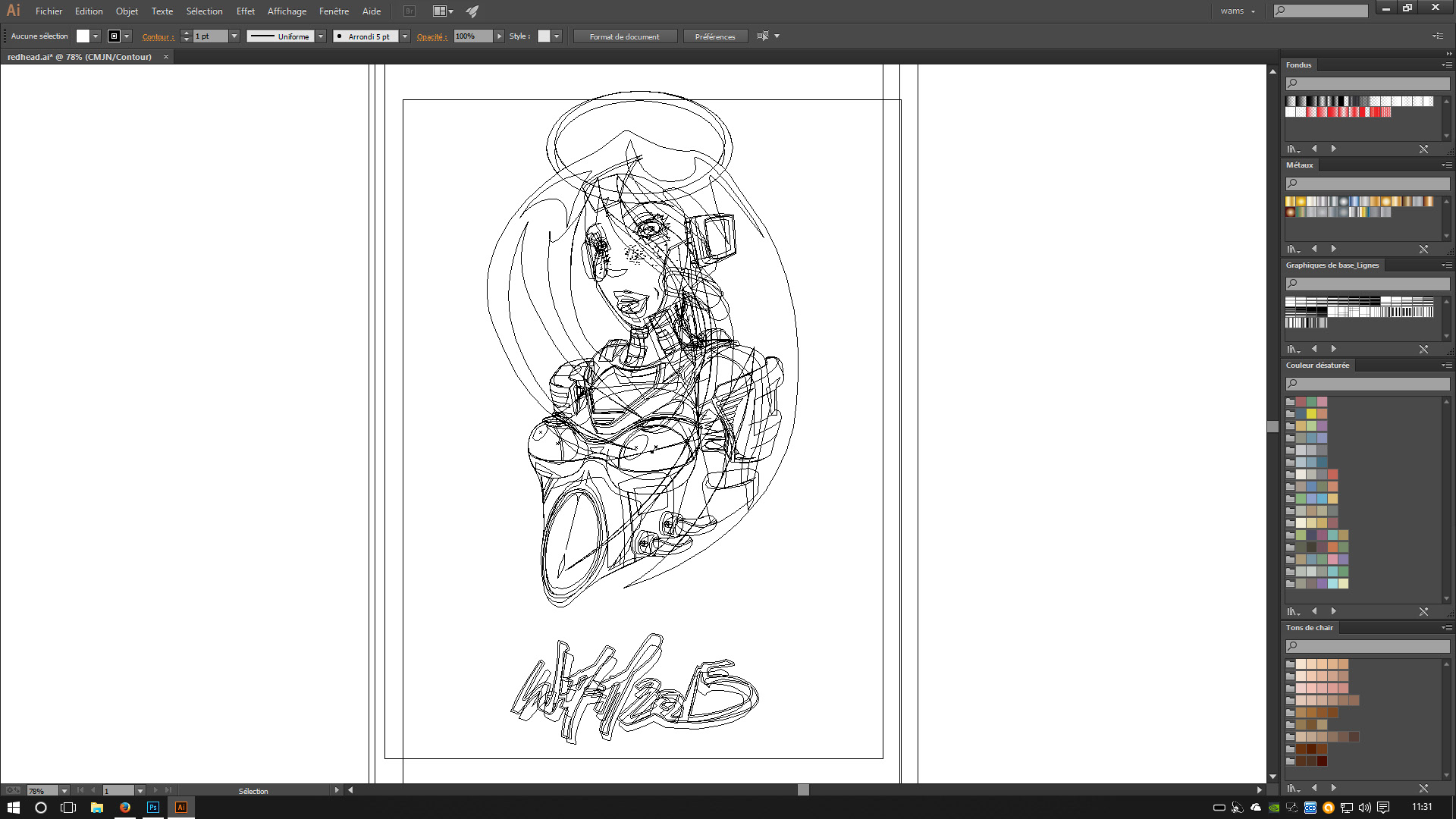Open swatch libraries menu in Fondus panel
1456x819 pixels.
1293,149
